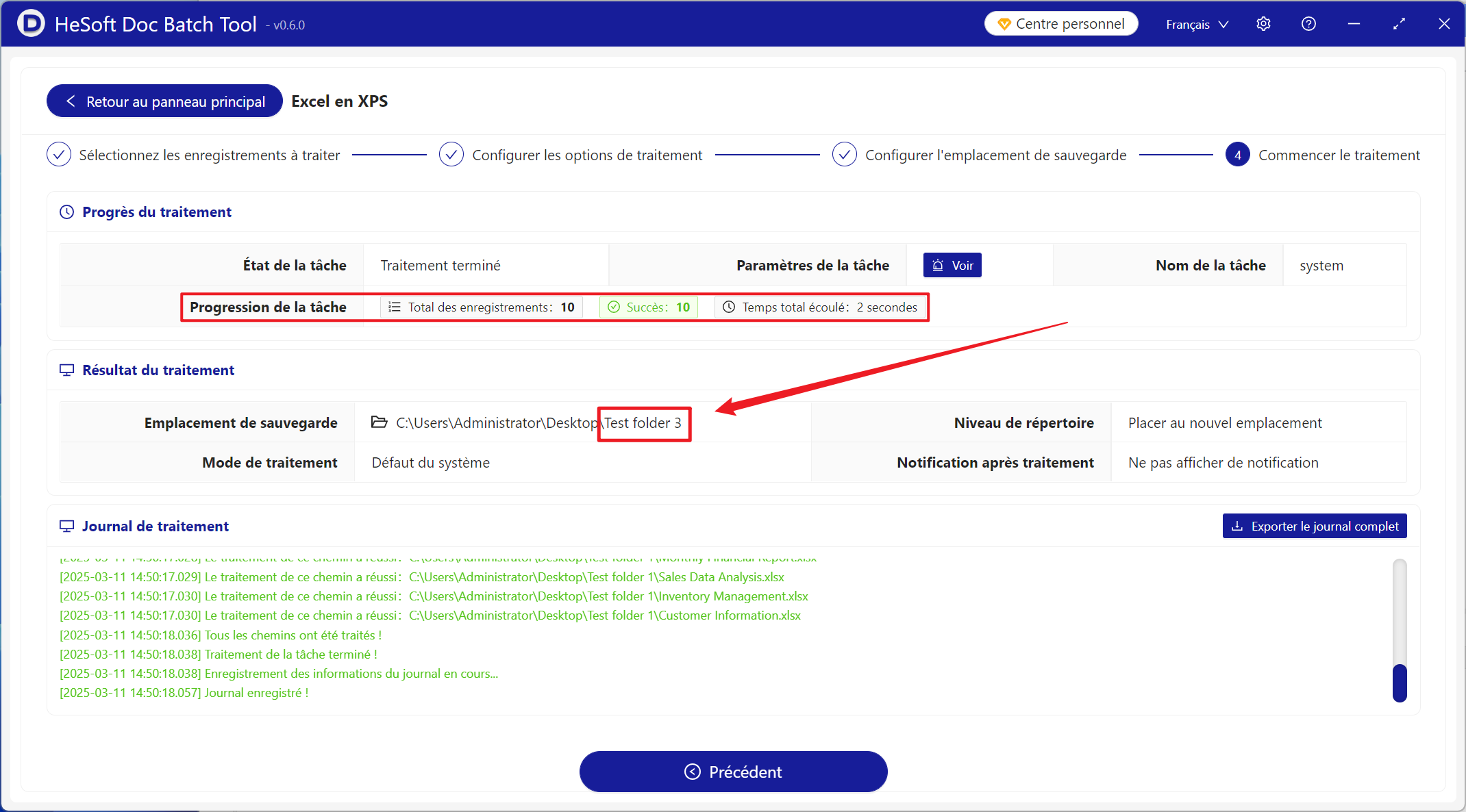The width and height of the screenshot is (1466, 812).
Task: Click Retour au panneau principal button
Action: pos(164,101)
